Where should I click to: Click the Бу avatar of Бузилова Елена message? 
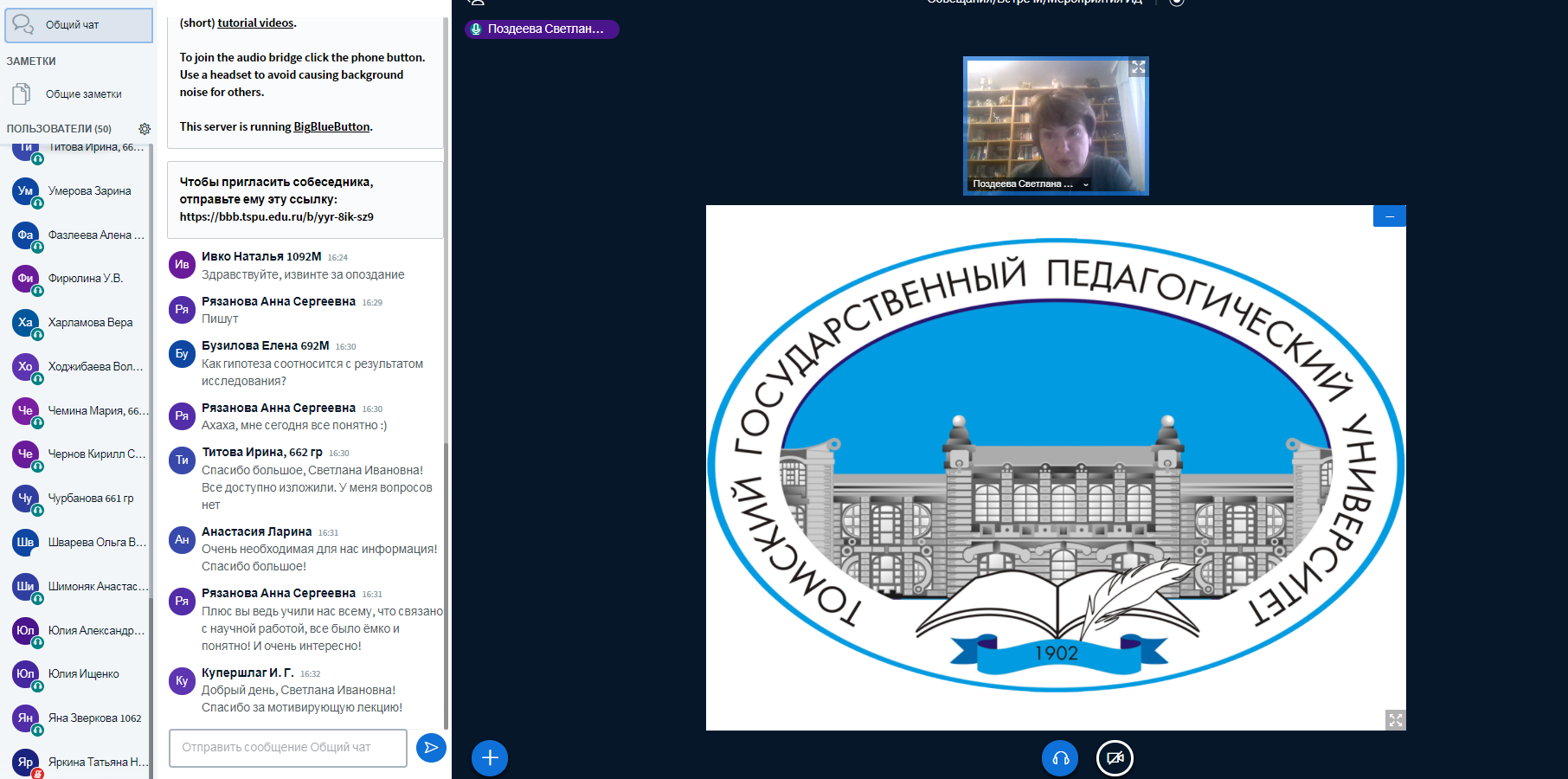pos(182,353)
